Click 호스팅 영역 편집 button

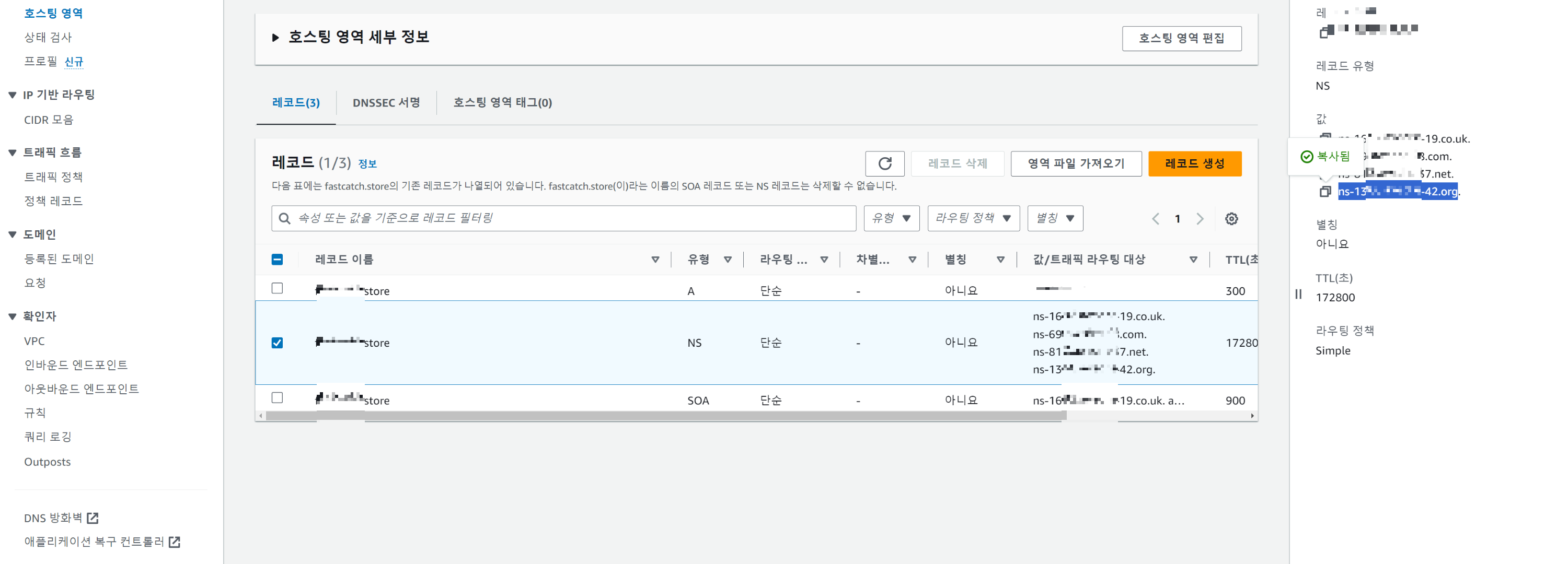[x=1181, y=38]
